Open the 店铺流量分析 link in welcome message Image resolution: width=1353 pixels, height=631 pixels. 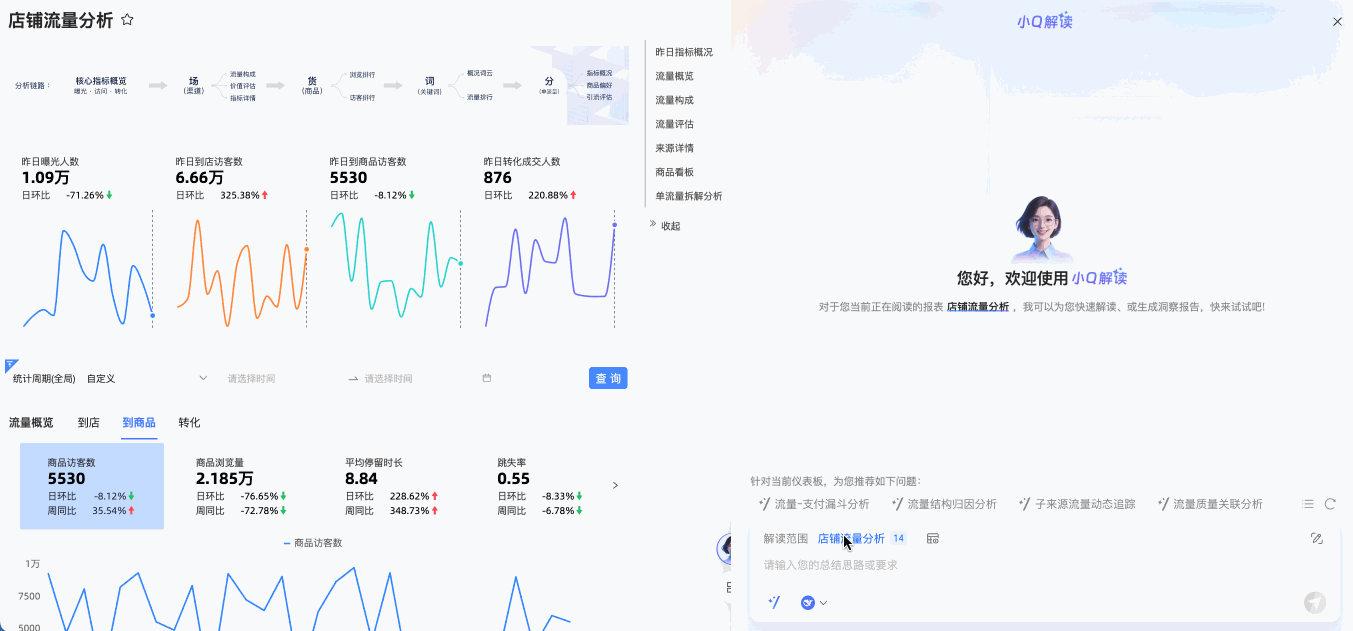[x=977, y=307]
